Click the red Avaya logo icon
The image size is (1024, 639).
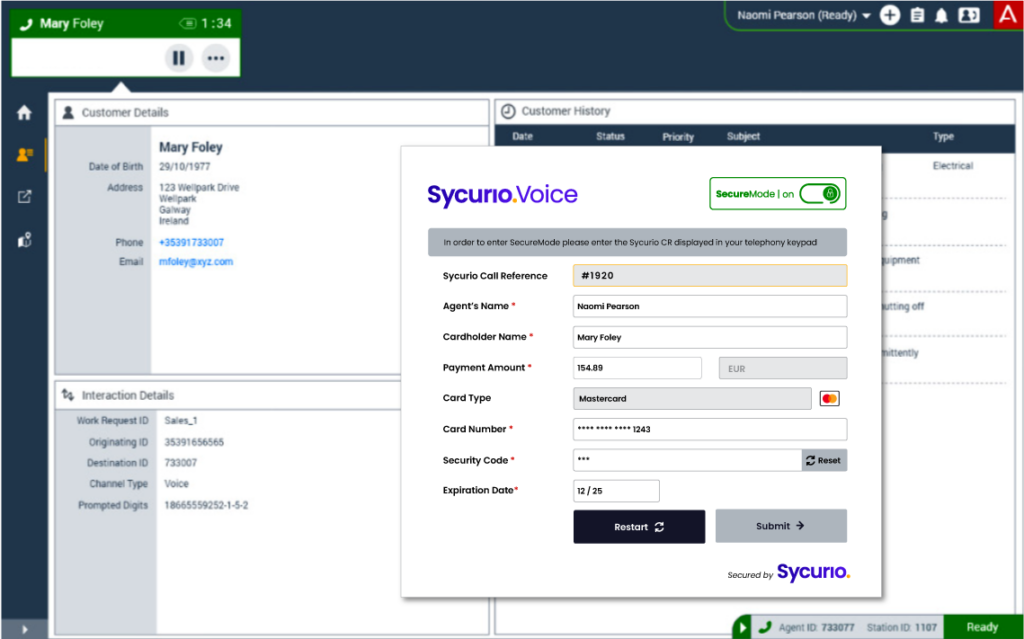coord(1008,14)
